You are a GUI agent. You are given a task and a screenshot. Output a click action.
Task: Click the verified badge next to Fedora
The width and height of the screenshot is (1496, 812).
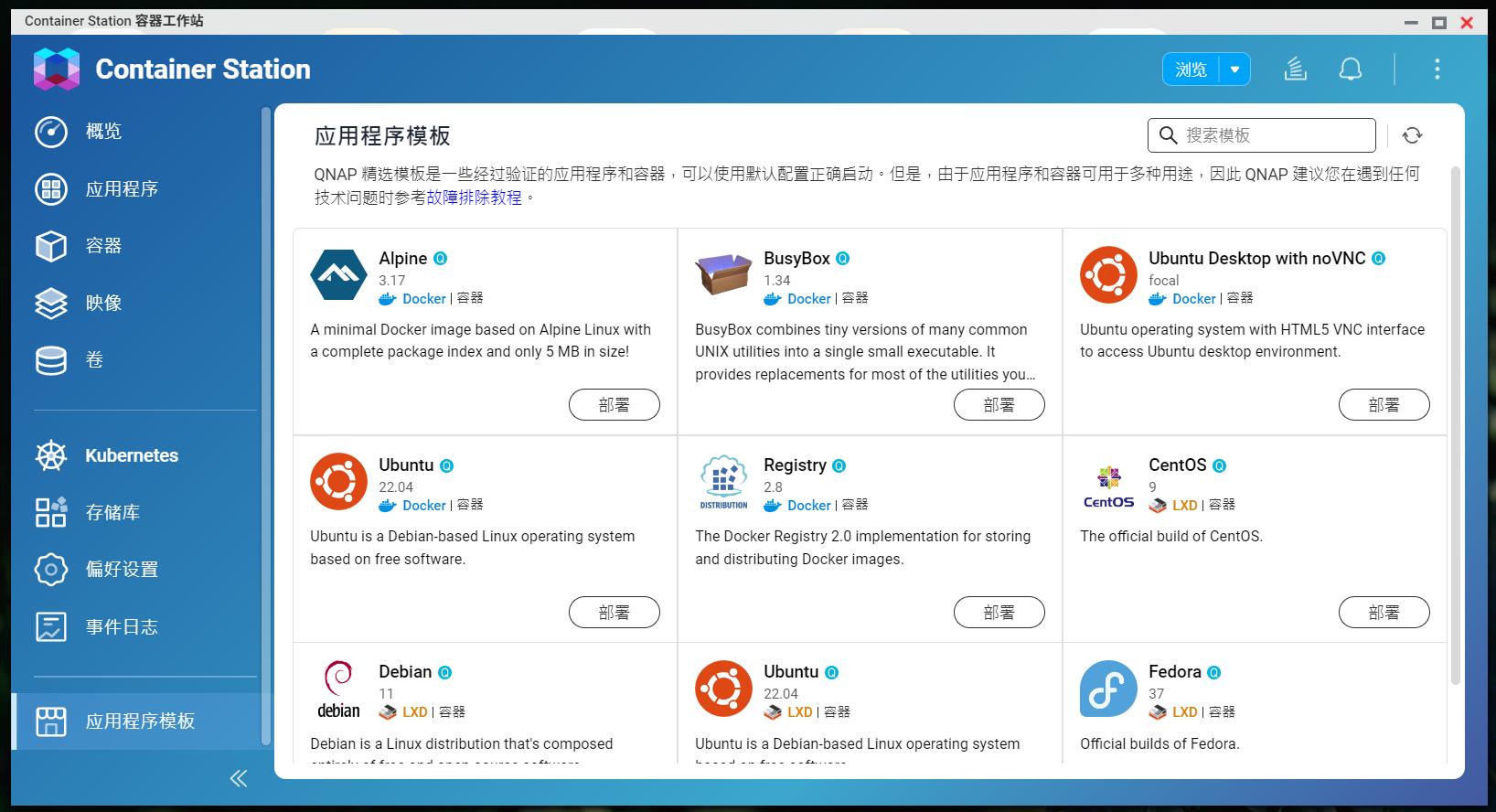pos(1213,673)
